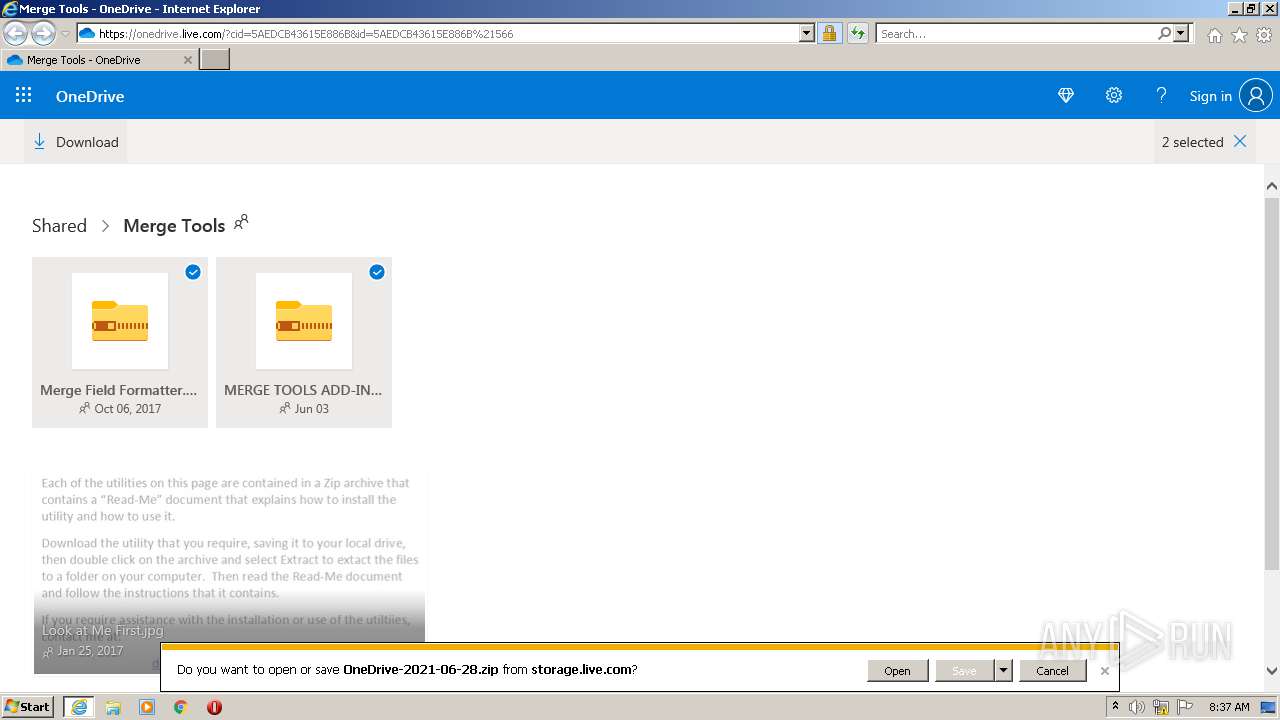Click Open in the download prompt
The height and width of the screenshot is (720, 1280).
[x=897, y=671]
